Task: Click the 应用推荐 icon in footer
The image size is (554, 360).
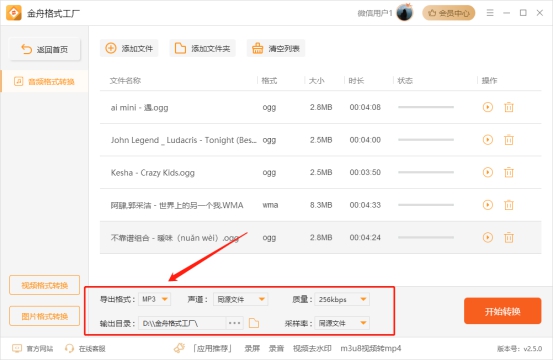Action: (179, 348)
